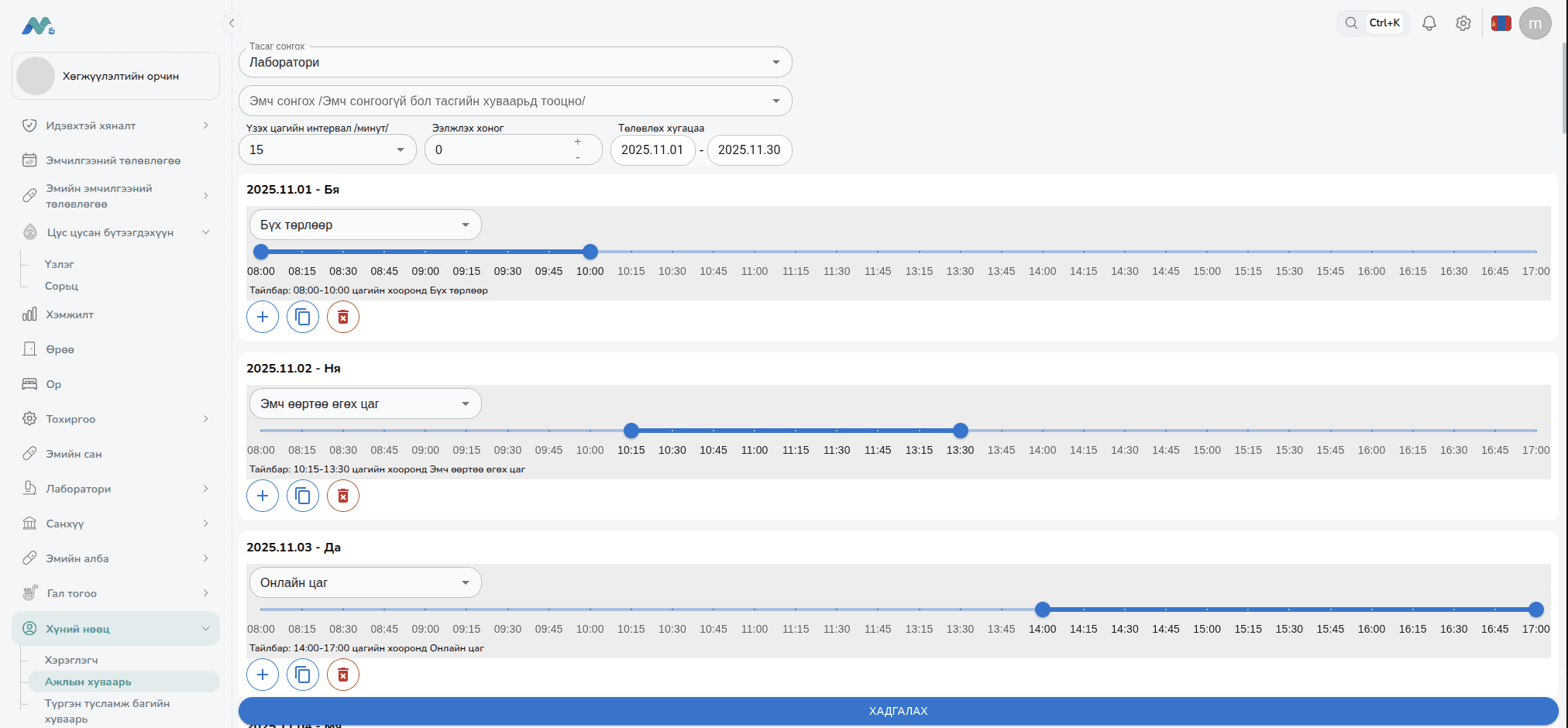The image size is (1568, 728).
Task: Copy the Эмч өөртөө өгөх цаг schedule
Action: point(302,496)
